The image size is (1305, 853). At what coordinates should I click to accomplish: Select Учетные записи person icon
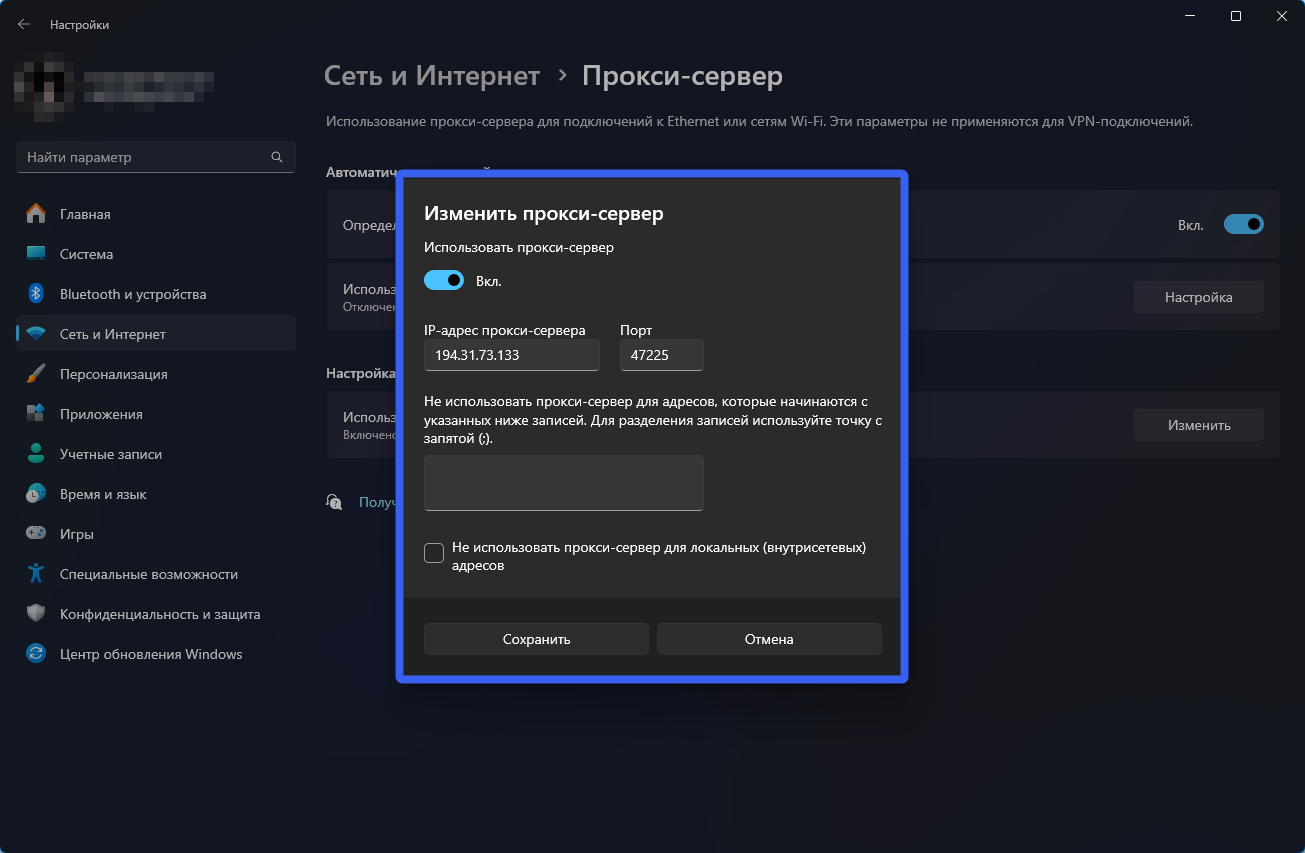point(36,454)
